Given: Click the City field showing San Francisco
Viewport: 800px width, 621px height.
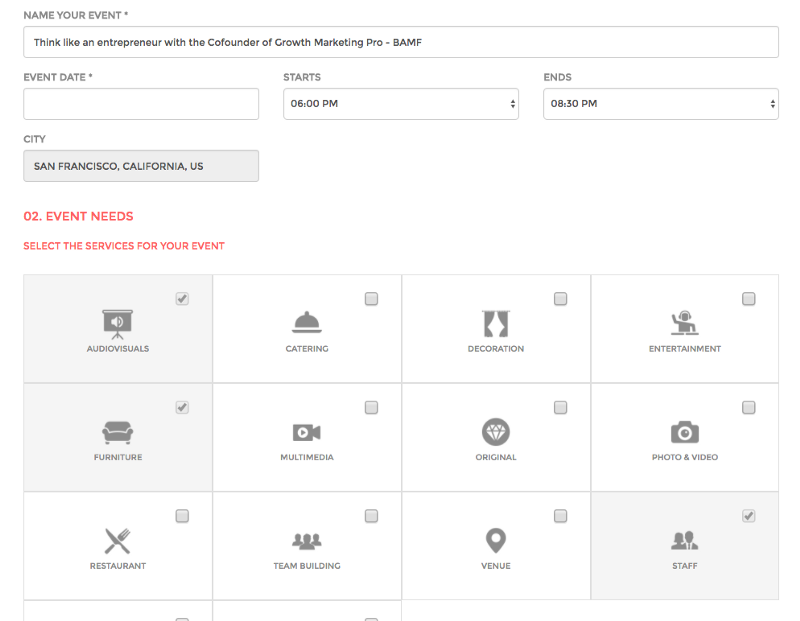Looking at the screenshot, I should coord(141,166).
